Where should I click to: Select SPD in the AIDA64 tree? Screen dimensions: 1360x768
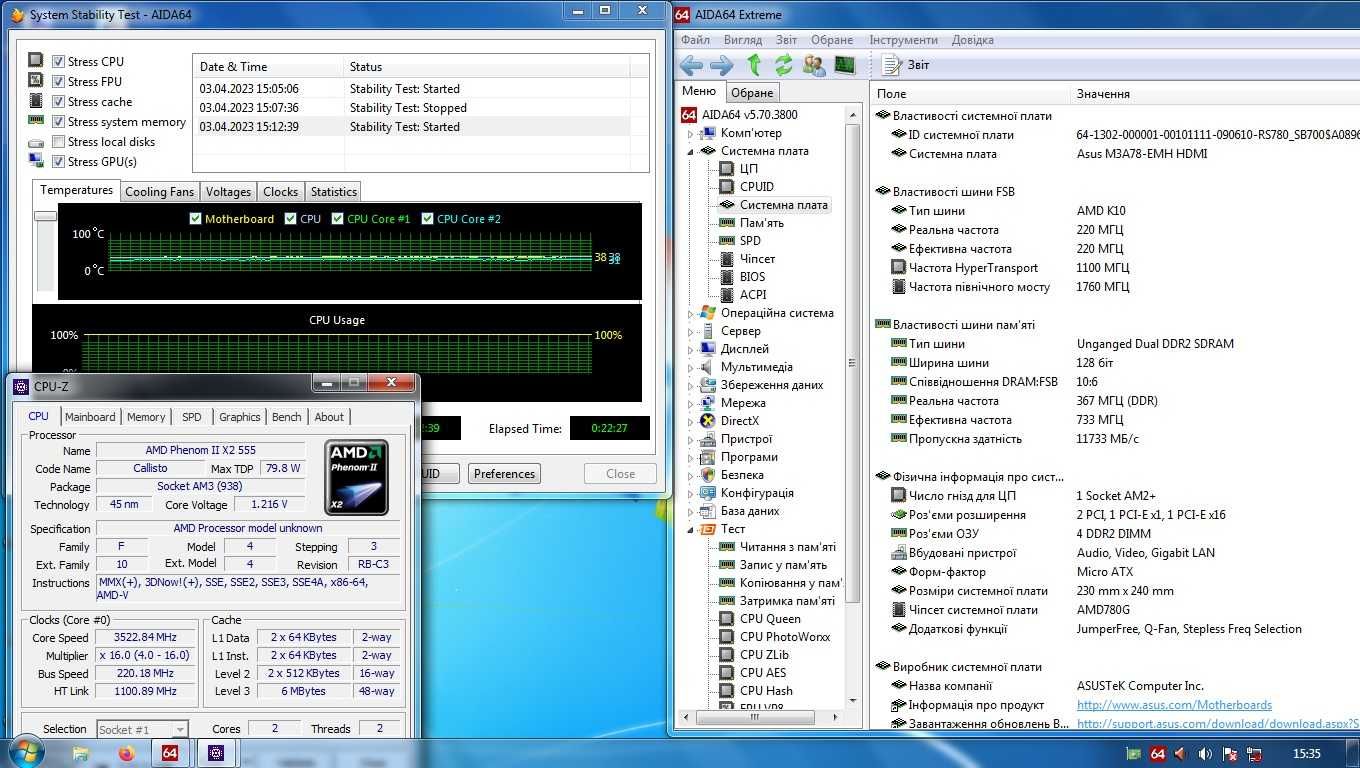(x=750, y=241)
